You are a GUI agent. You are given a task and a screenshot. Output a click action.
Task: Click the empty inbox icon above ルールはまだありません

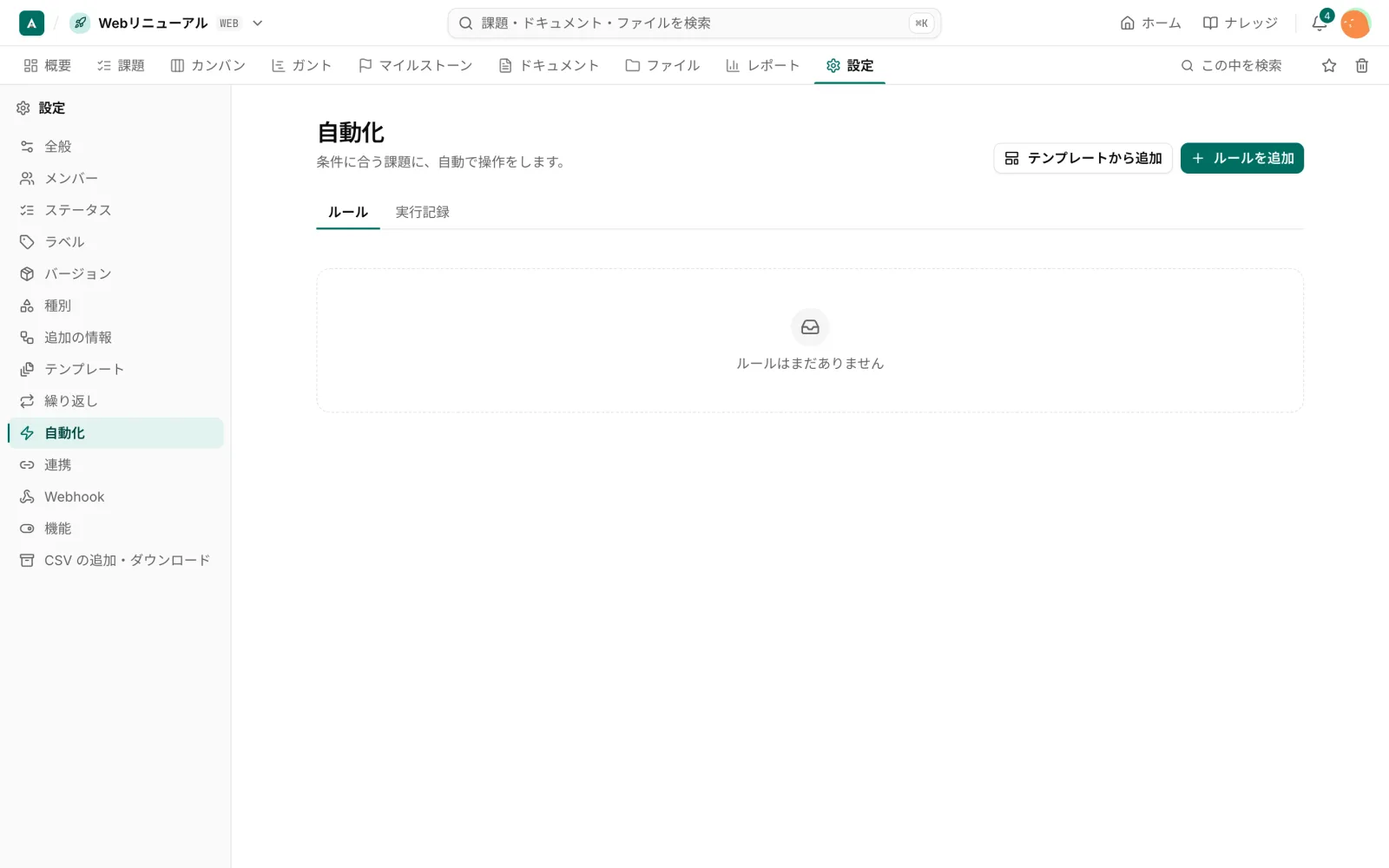[x=810, y=327]
